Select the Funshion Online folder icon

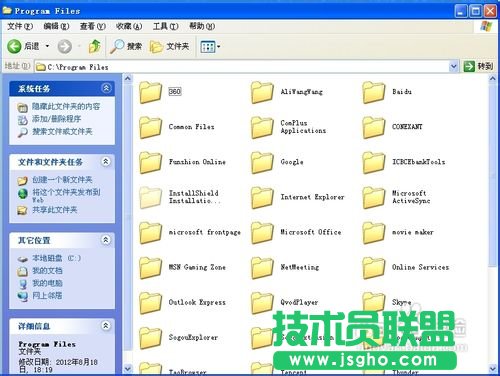pos(150,162)
